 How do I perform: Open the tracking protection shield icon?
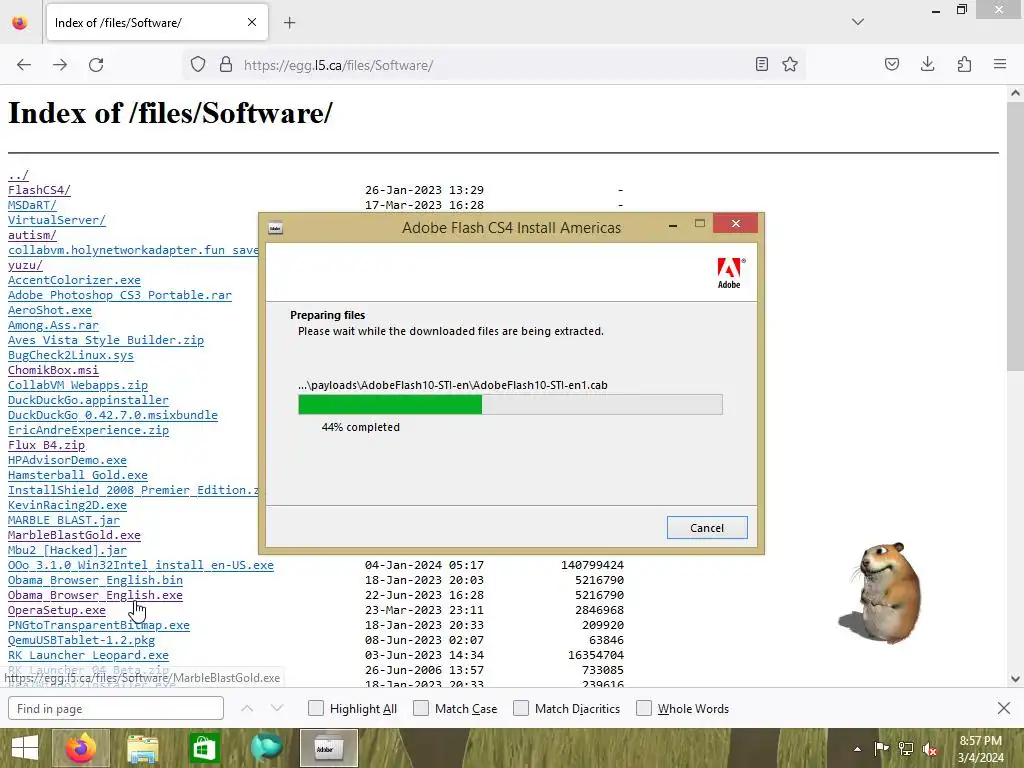coord(198,65)
